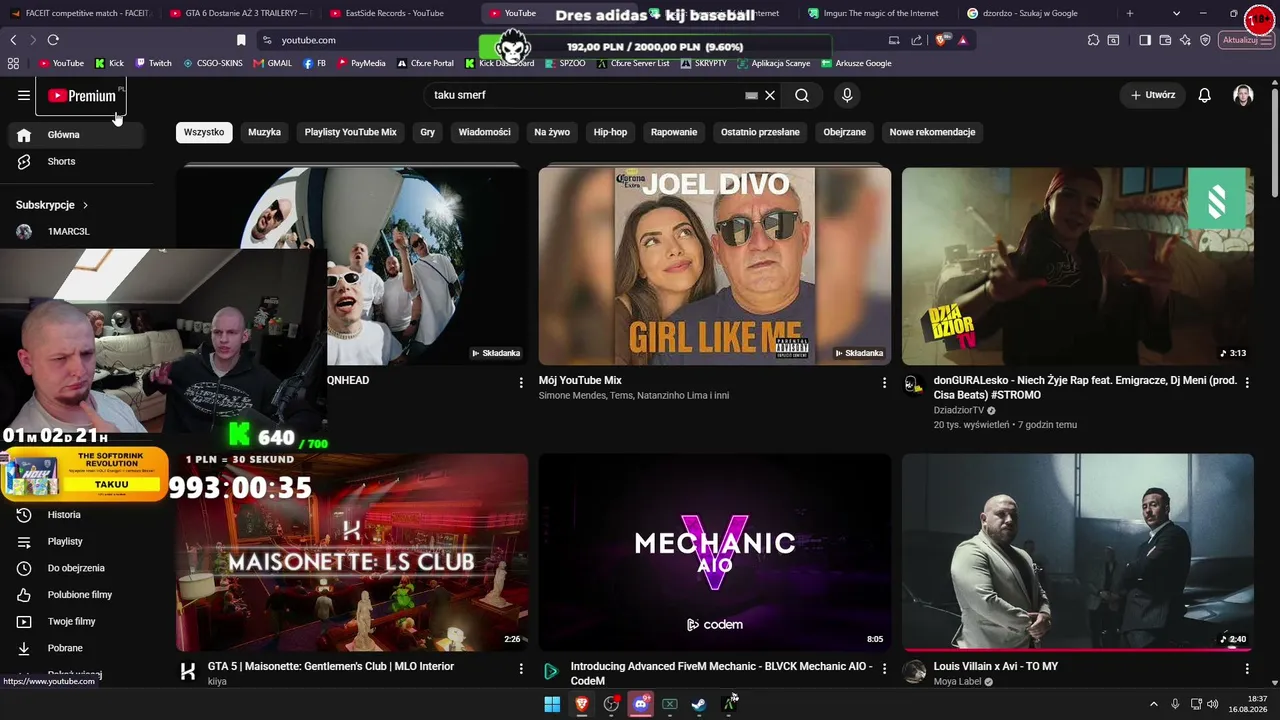Select the Na żywo filter chip
This screenshot has height=720, width=1280.
[552, 132]
